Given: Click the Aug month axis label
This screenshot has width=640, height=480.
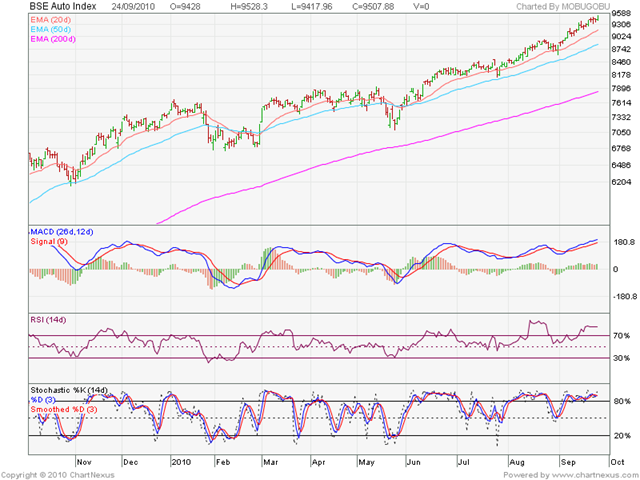Looking at the screenshot, I should (x=517, y=462).
